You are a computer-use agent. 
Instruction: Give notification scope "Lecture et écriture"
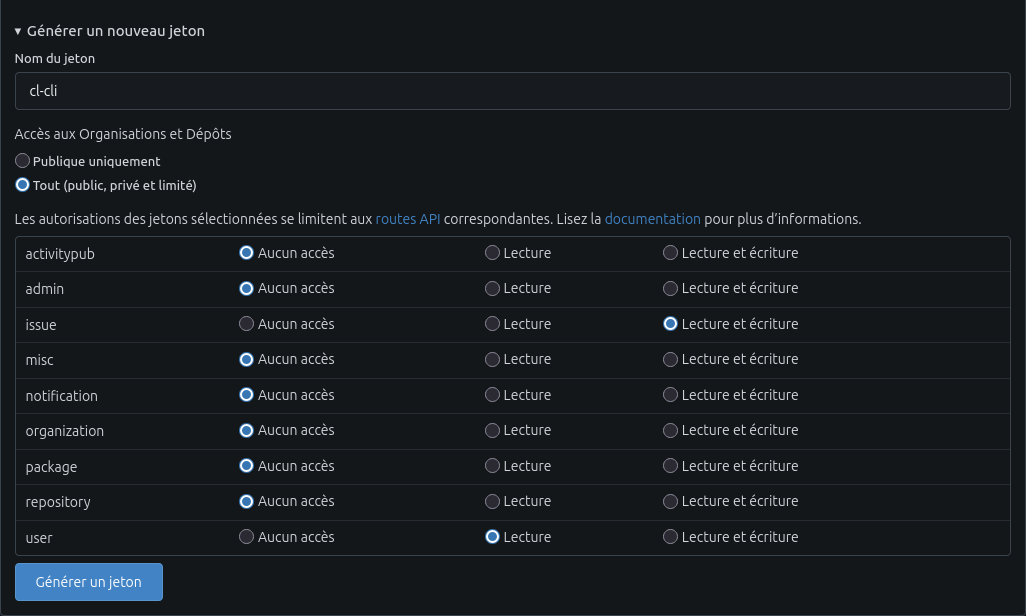tap(670, 394)
